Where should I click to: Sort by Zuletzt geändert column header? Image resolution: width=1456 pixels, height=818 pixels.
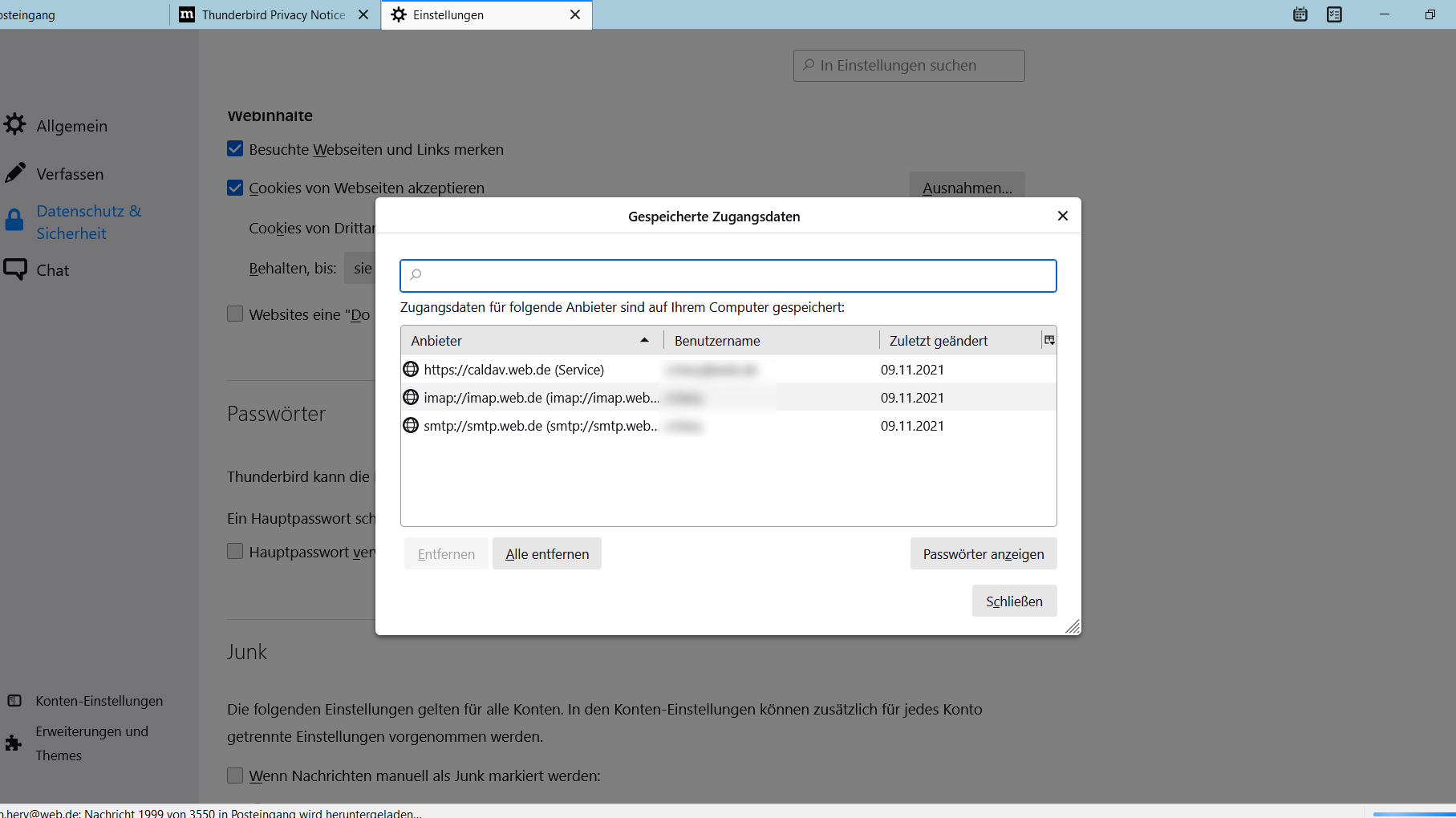click(959, 341)
